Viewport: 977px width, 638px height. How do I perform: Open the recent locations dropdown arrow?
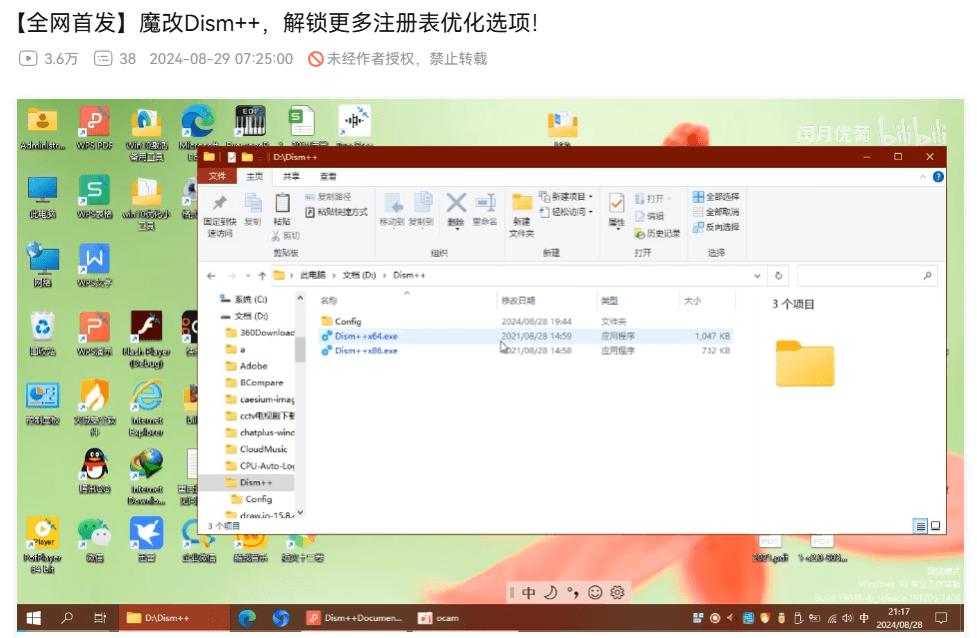click(x=247, y=275)
